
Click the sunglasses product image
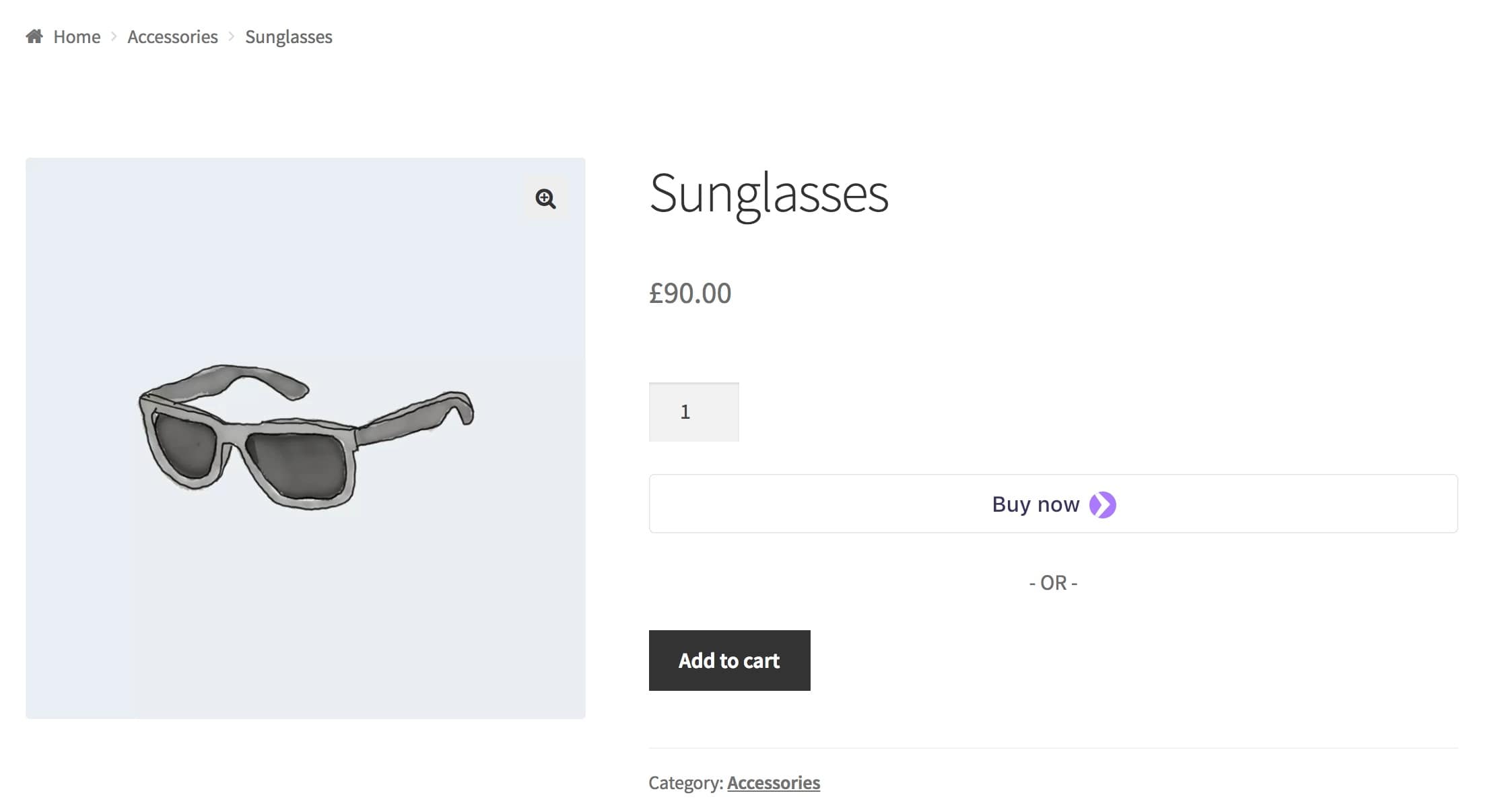[305, 438]
